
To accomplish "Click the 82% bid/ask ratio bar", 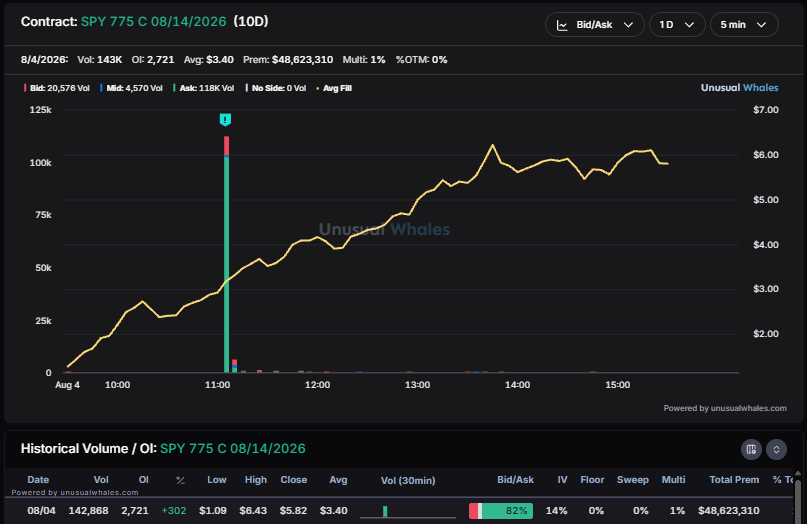I will click(501, 511).
